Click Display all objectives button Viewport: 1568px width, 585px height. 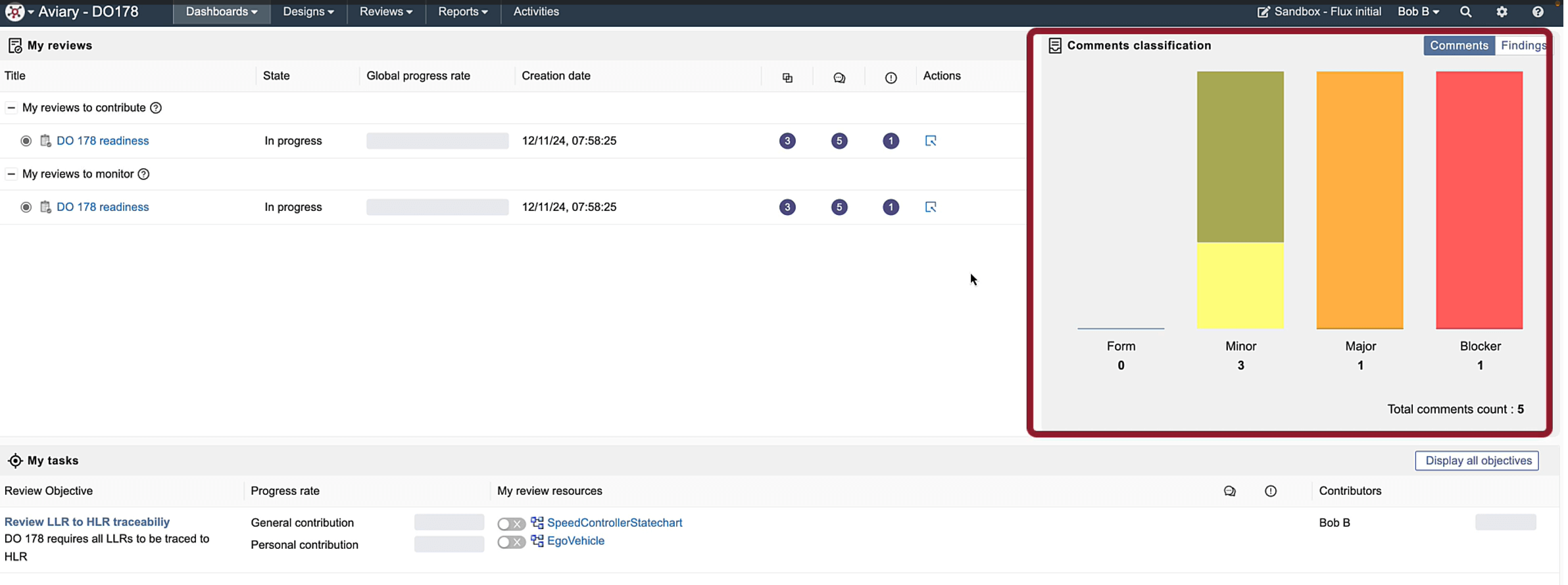[x=1477, y=461]
